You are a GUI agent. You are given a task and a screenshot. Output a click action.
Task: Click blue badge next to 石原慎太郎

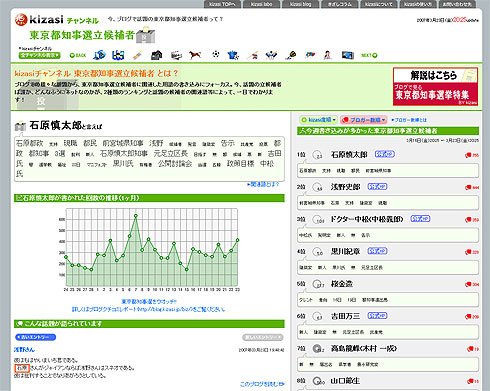(x=385, y=154)
